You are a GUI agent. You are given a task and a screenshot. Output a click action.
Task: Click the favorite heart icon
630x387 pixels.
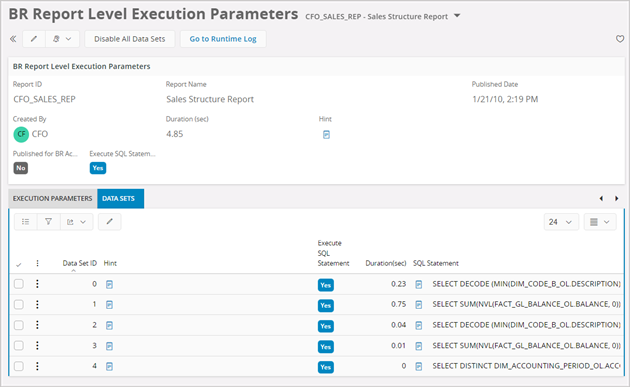620,39
